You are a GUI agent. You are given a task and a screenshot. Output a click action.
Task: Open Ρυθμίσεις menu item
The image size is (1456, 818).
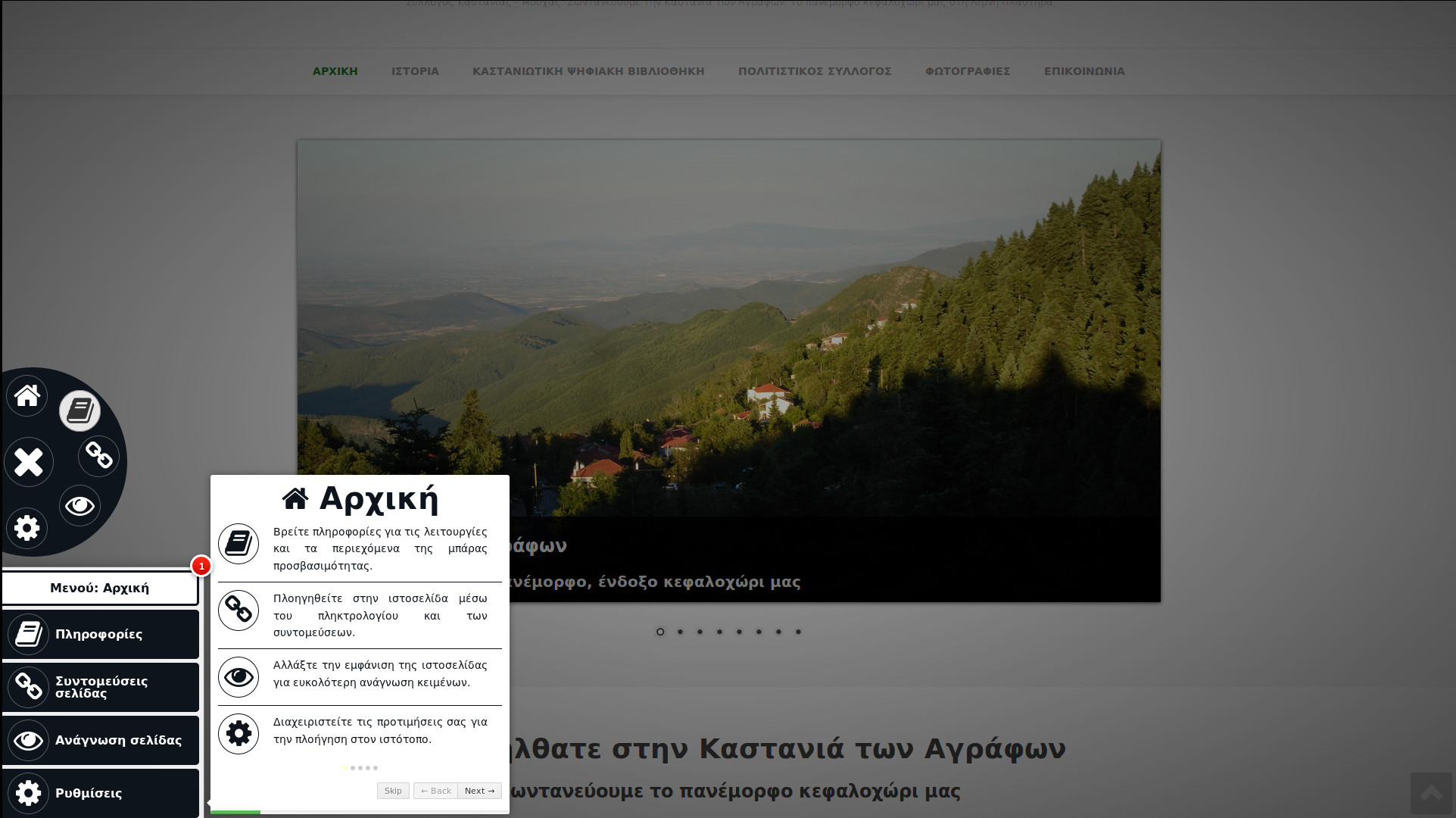coord(100,793)
